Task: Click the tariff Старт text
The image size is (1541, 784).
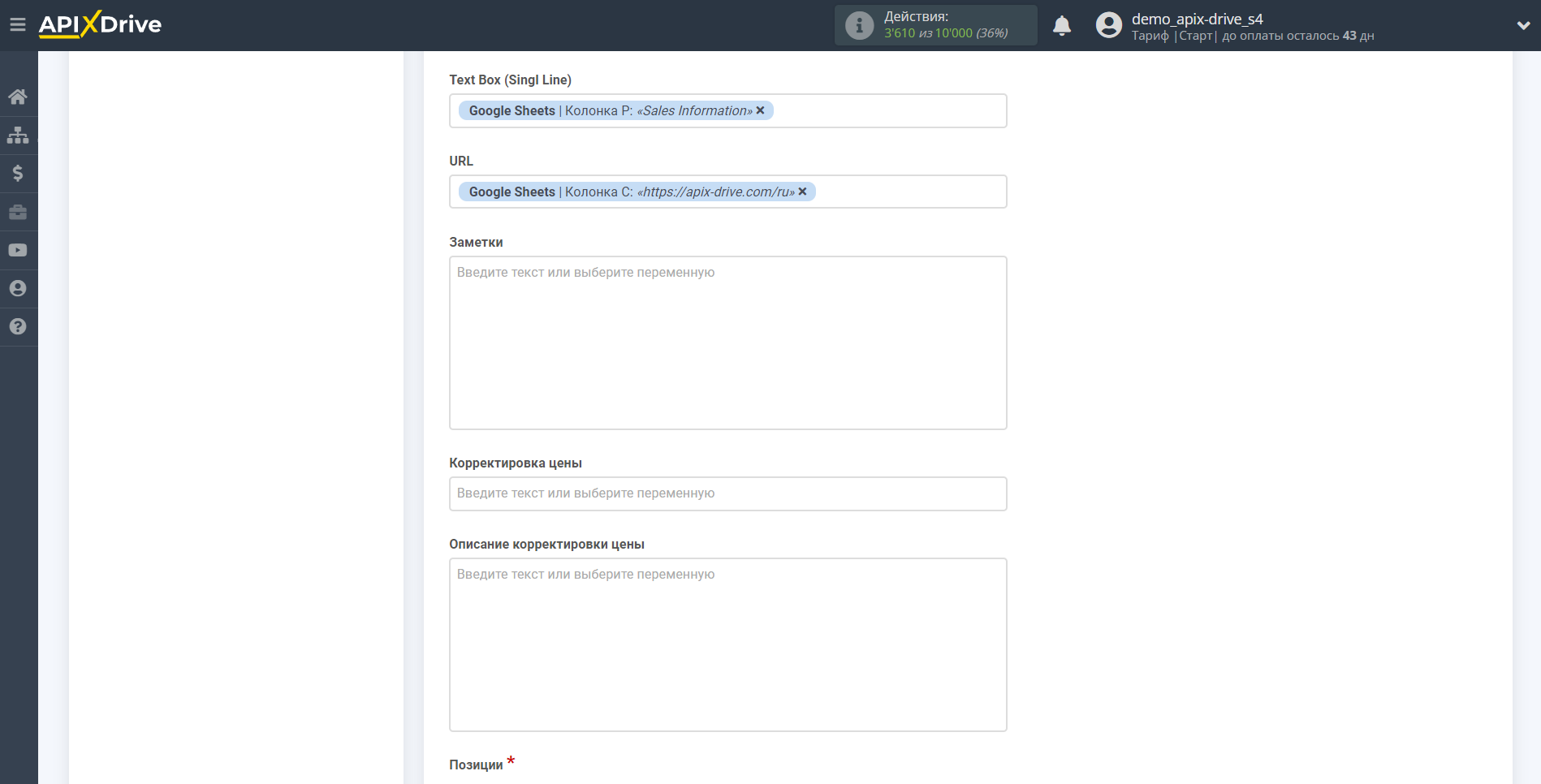Action: click(x=1195, y=36)
